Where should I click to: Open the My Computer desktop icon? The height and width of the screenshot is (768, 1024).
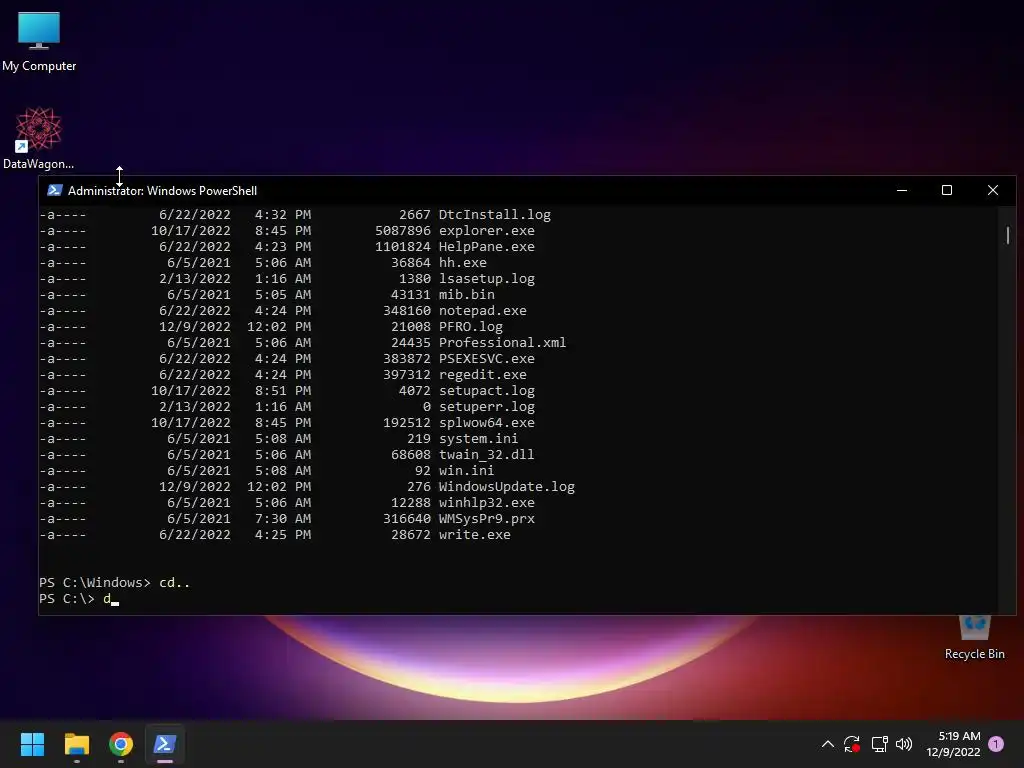[39, 41]
